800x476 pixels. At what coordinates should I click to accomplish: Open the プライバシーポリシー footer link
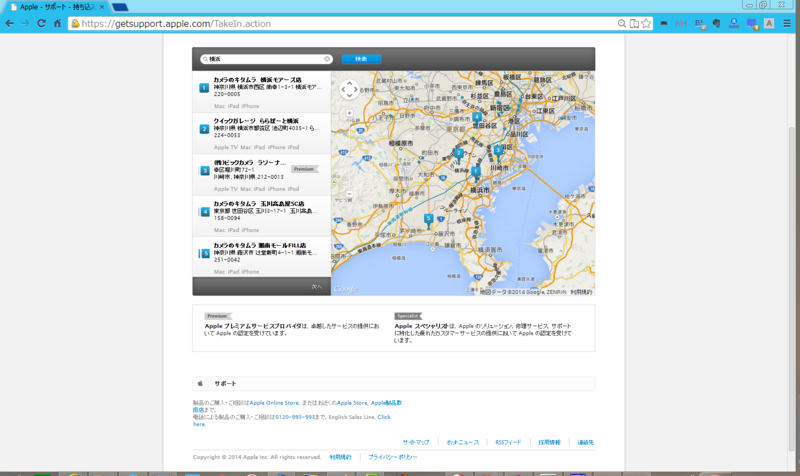(x=392, y=457)
